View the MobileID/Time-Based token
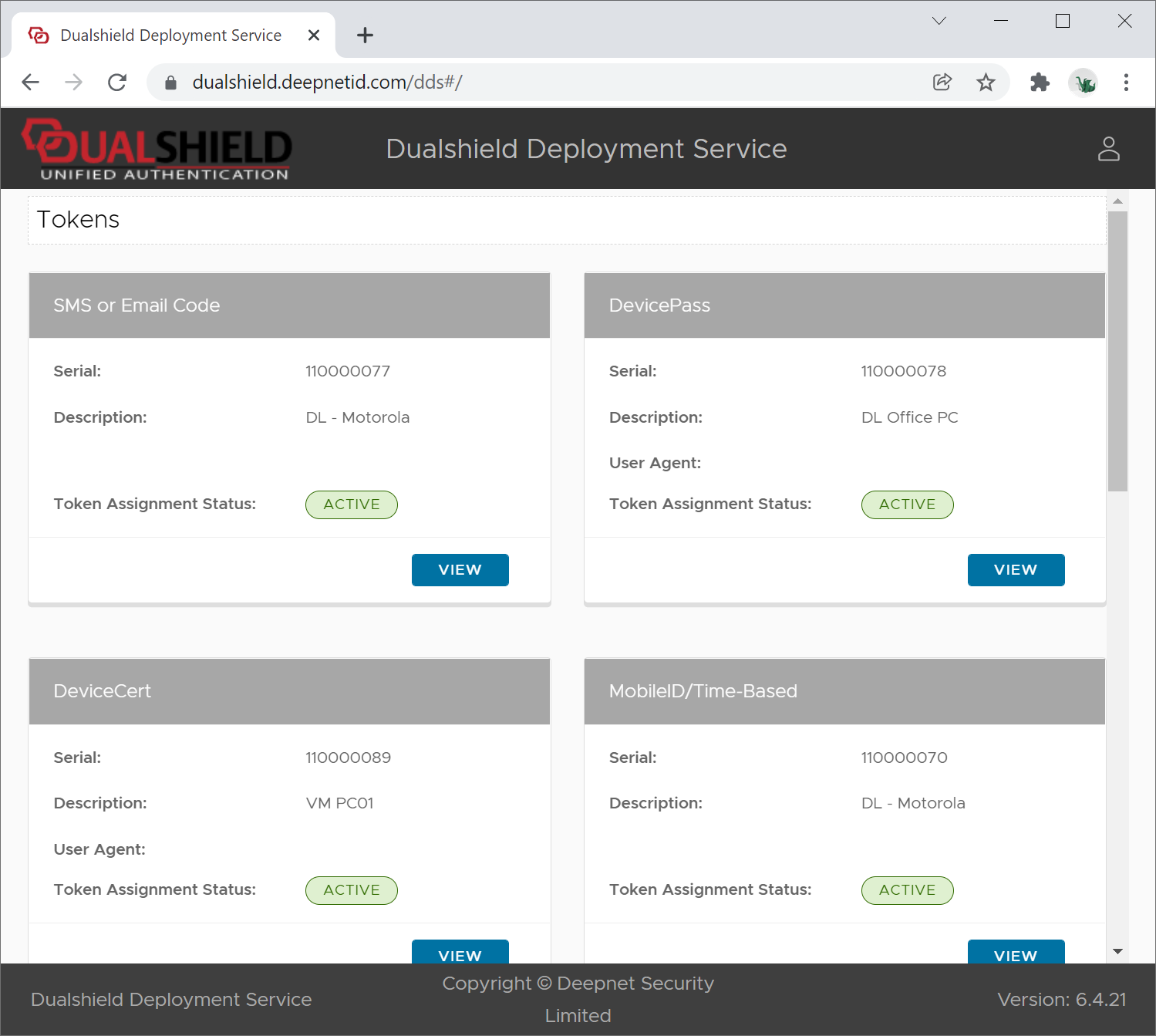The width and height of the screenshot is (1156, 1036). (x=1016, y=952)
